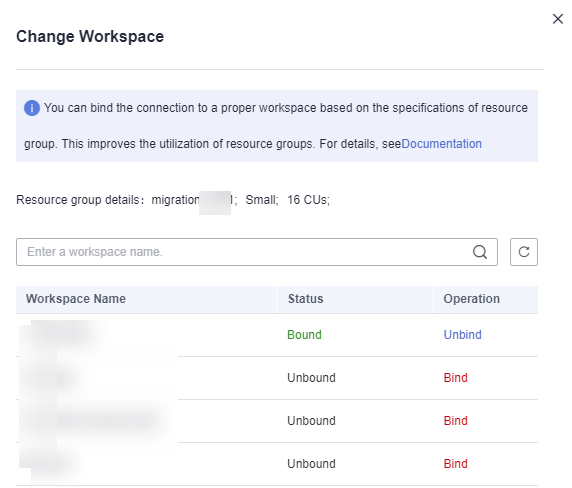Image resolution: width=572 pixels, height=488 pixels.
Task: Click the blue info icon
Action: click(x=32, y=108)
